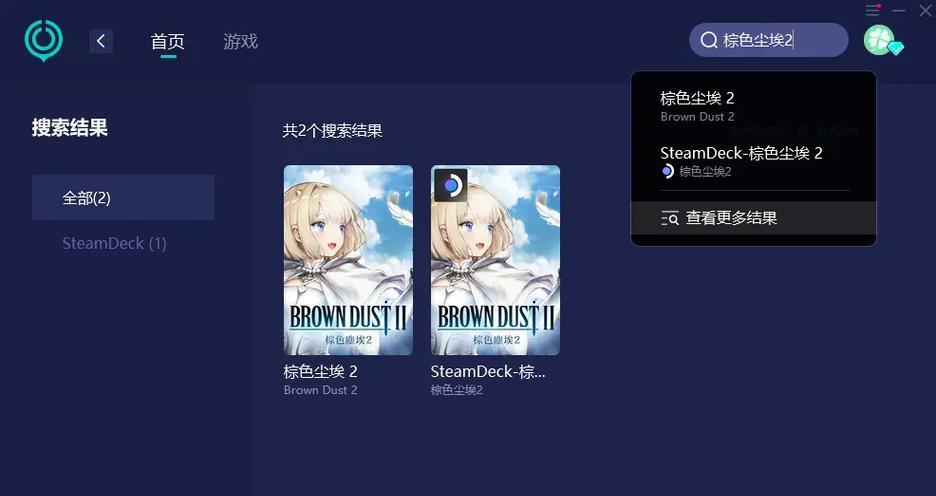Open the hamburger menu at top right
Viewport: 936px width, 496px height.
coord(873,10)
